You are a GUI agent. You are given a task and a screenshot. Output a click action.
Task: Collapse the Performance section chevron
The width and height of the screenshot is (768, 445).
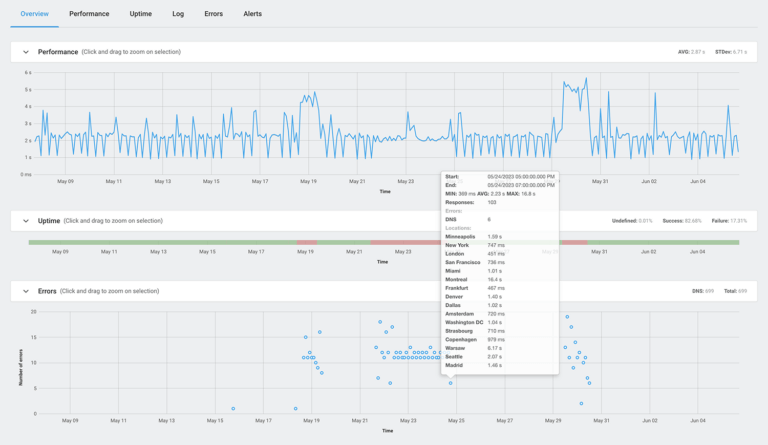26,52
